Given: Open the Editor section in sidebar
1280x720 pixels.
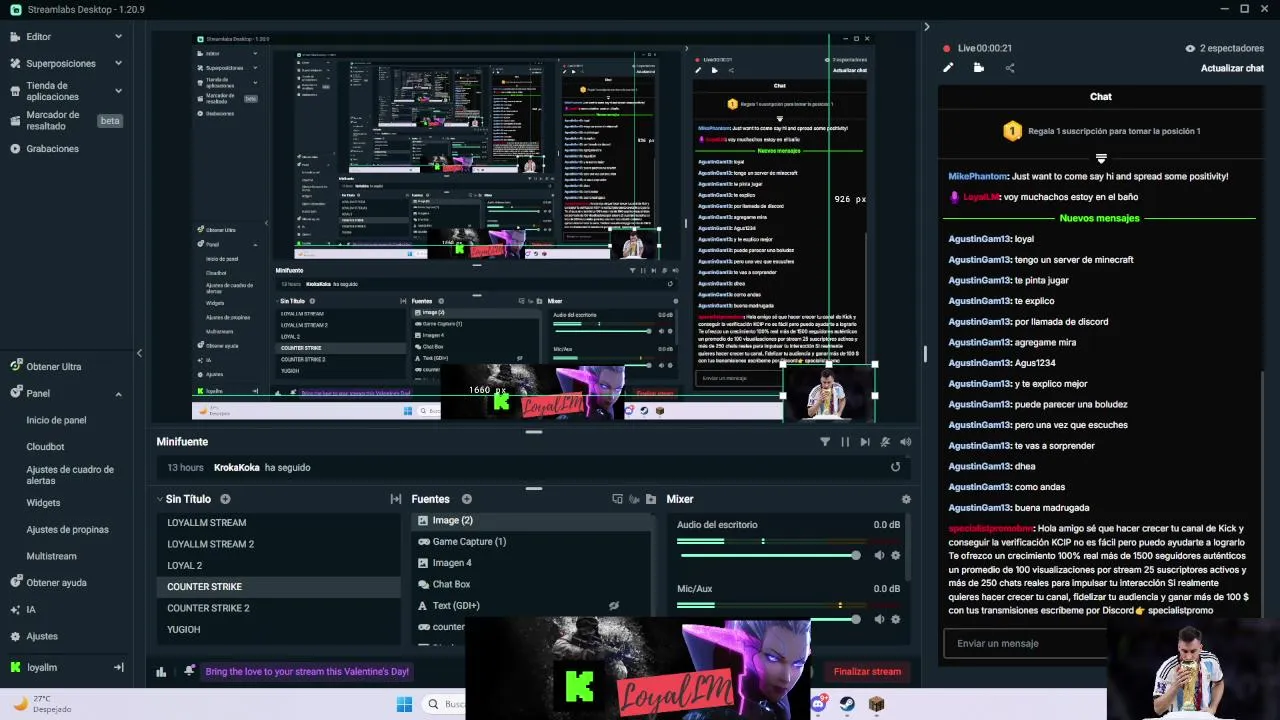Looking at the screenshot, I should click(x=38, y=37).
